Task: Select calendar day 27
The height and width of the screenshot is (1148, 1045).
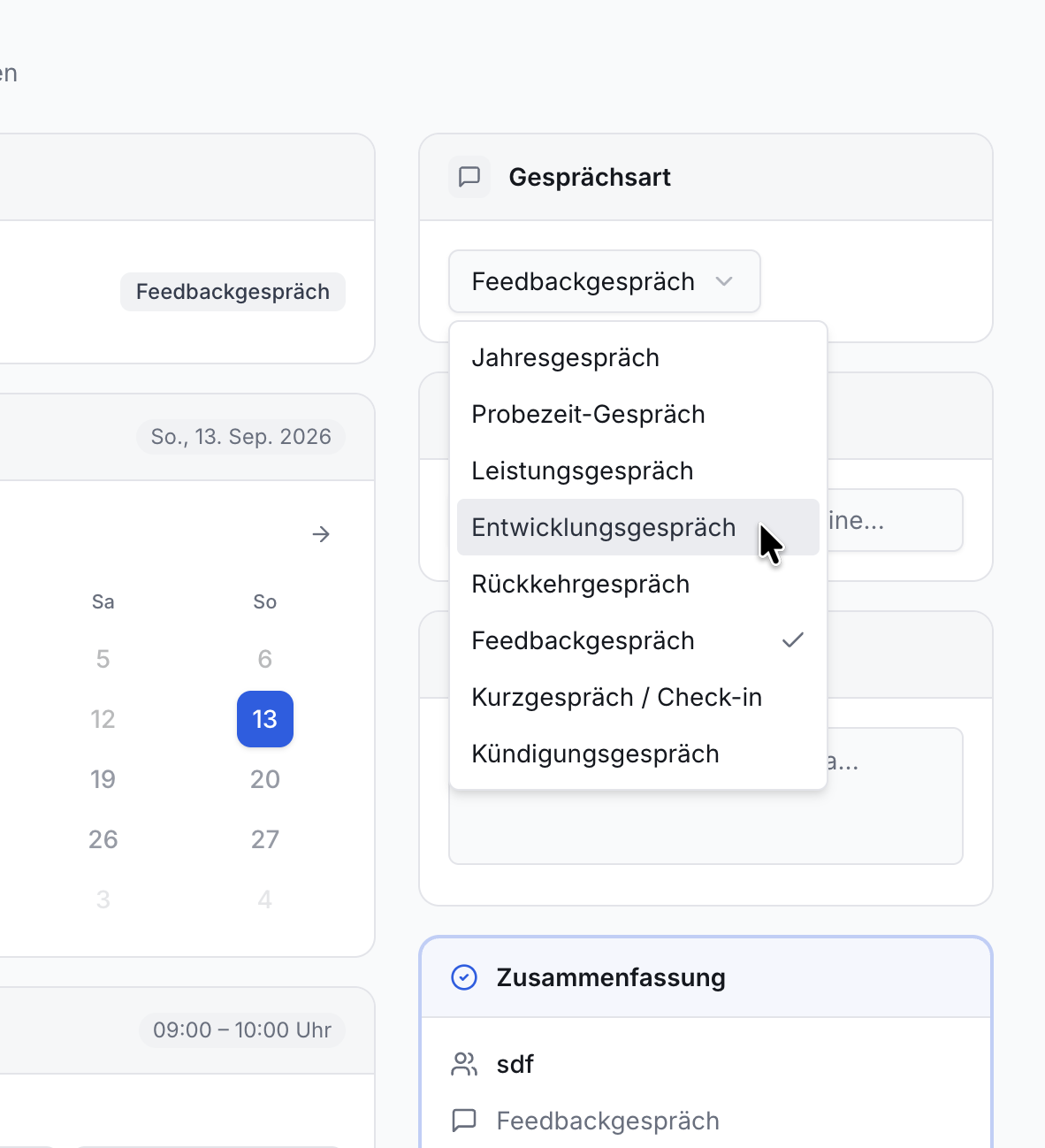Action: pyautogui.click(x=265, y=839)
